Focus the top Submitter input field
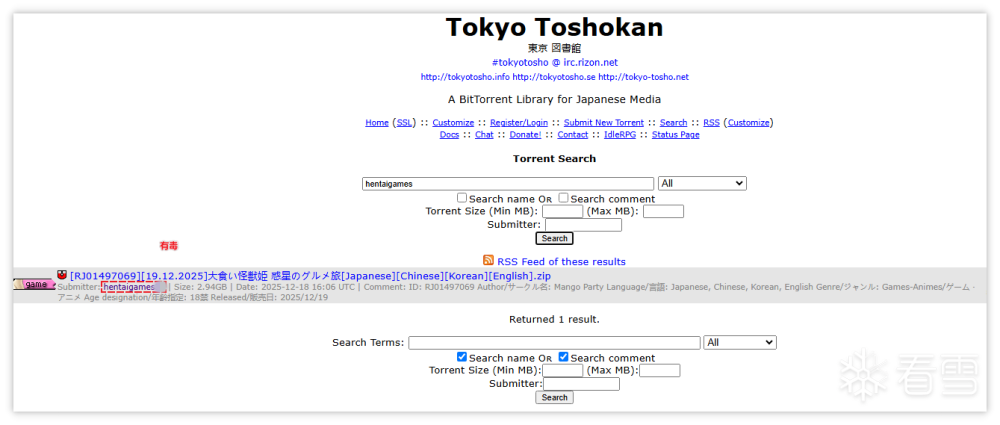The image size is (1000, 425). (583, 224)
